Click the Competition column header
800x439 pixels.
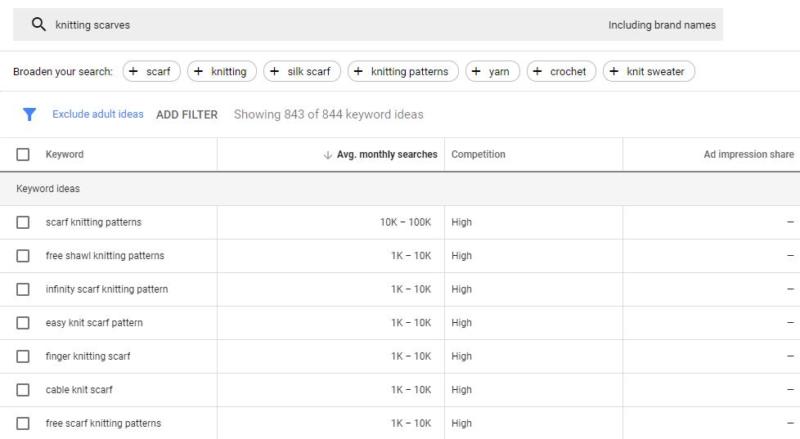pyautogui.click(x=478, y=155)
